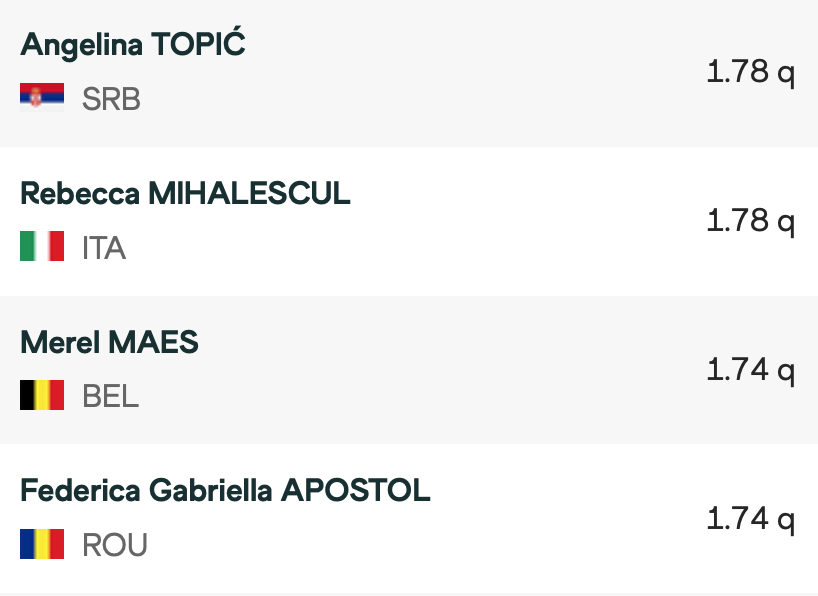818x596 pixels.
Task: Open Merel MAES athlete profile
Action: click(110, 342)
